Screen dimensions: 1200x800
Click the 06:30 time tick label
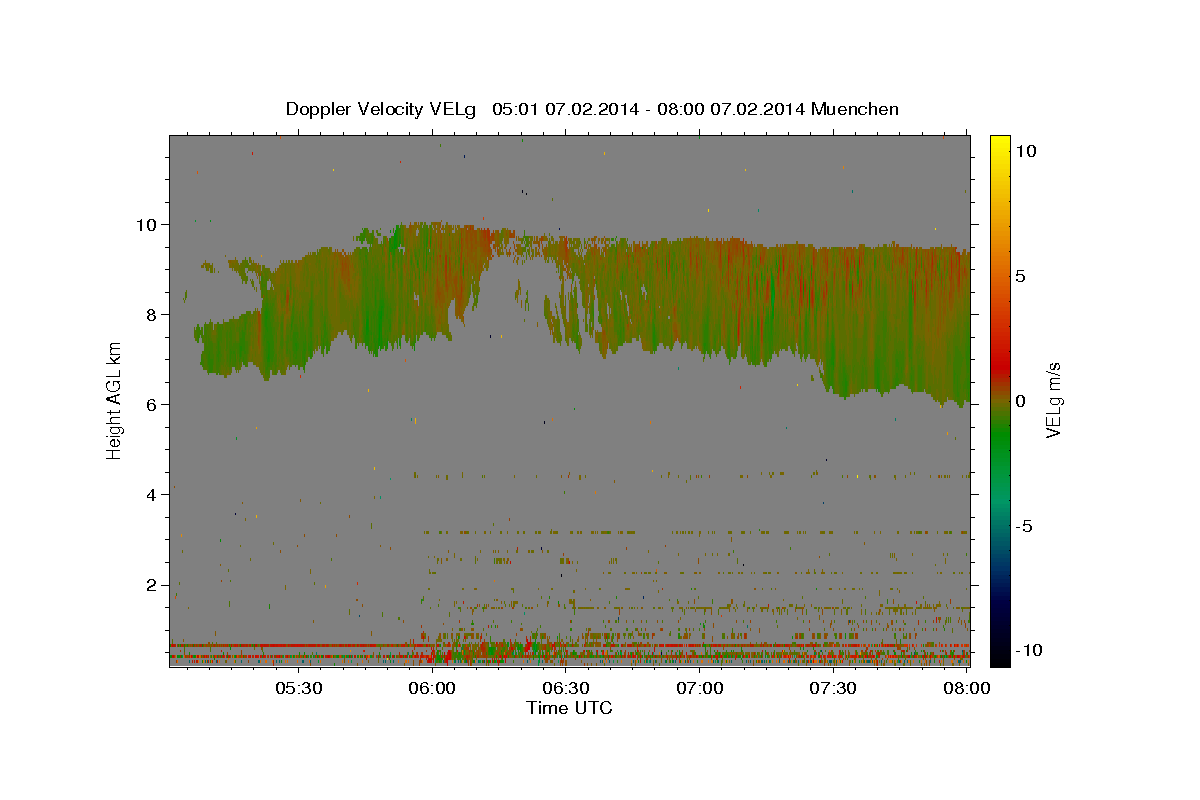click(565, 688)
